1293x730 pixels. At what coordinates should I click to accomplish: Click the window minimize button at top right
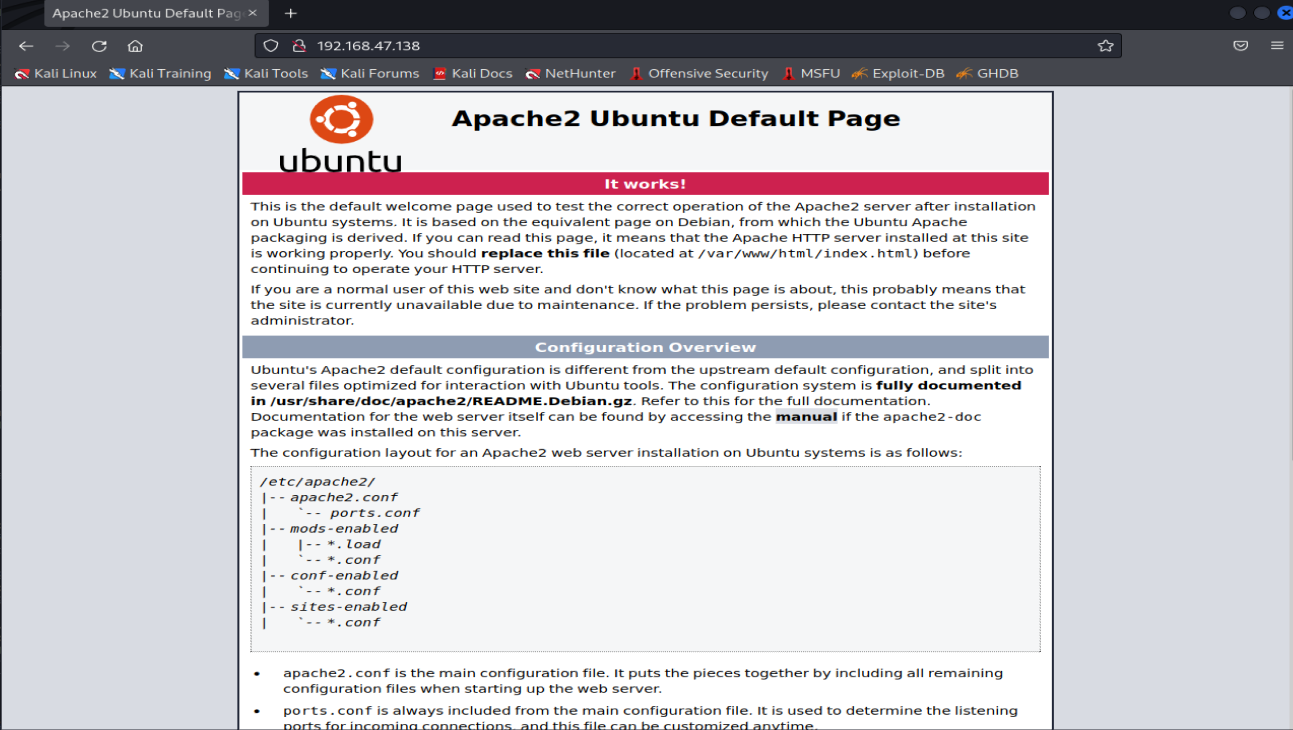(1237, 13)
